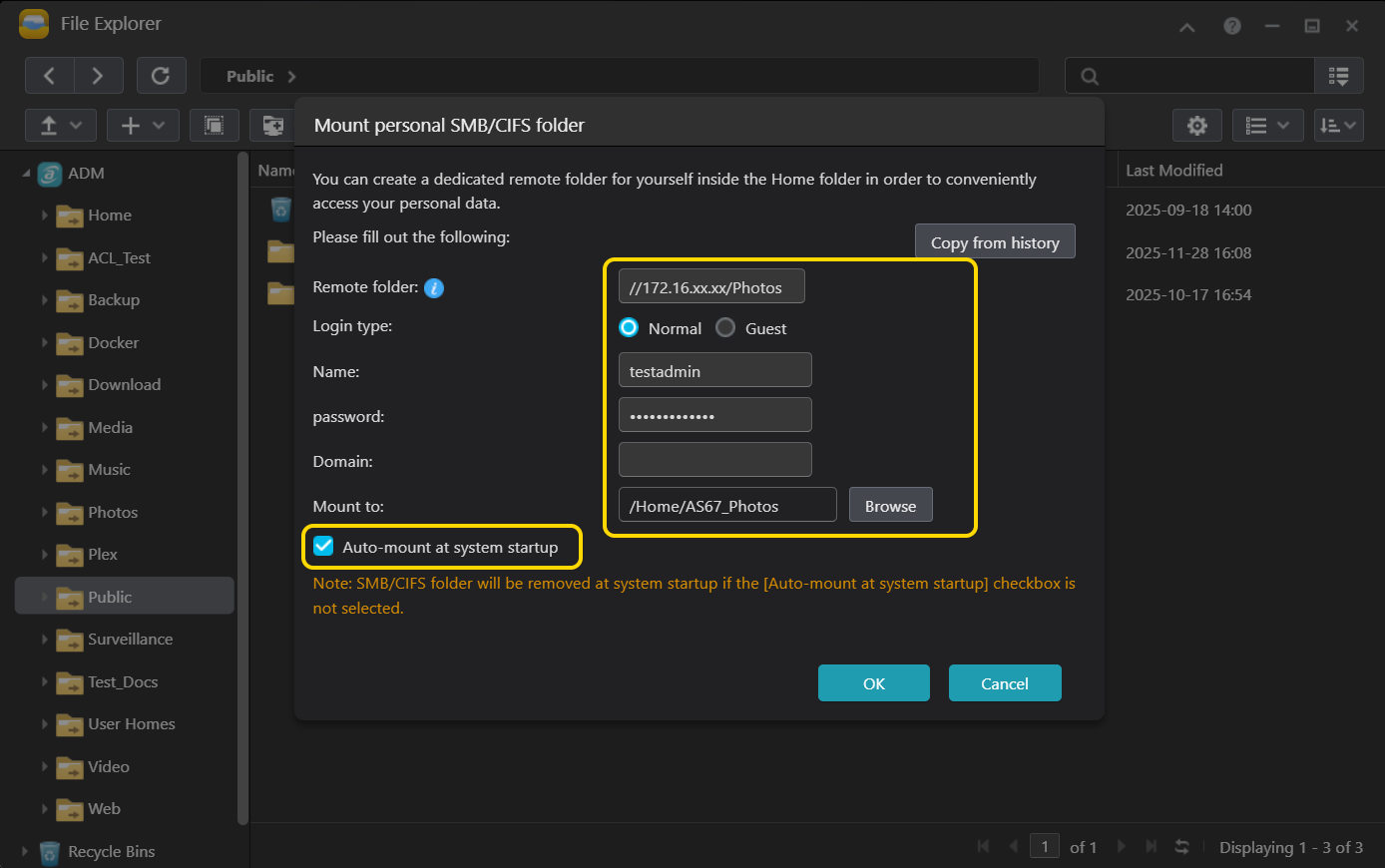The image size is (1385, 868).
Task: Confirm the mount with OK
Action: coord(873,683)
